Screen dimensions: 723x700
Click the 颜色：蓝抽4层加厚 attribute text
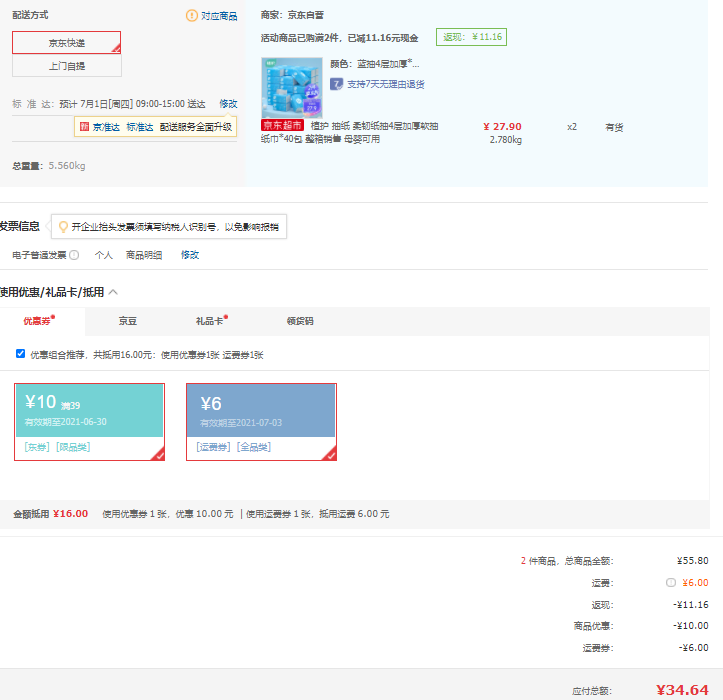click(374, 64)
